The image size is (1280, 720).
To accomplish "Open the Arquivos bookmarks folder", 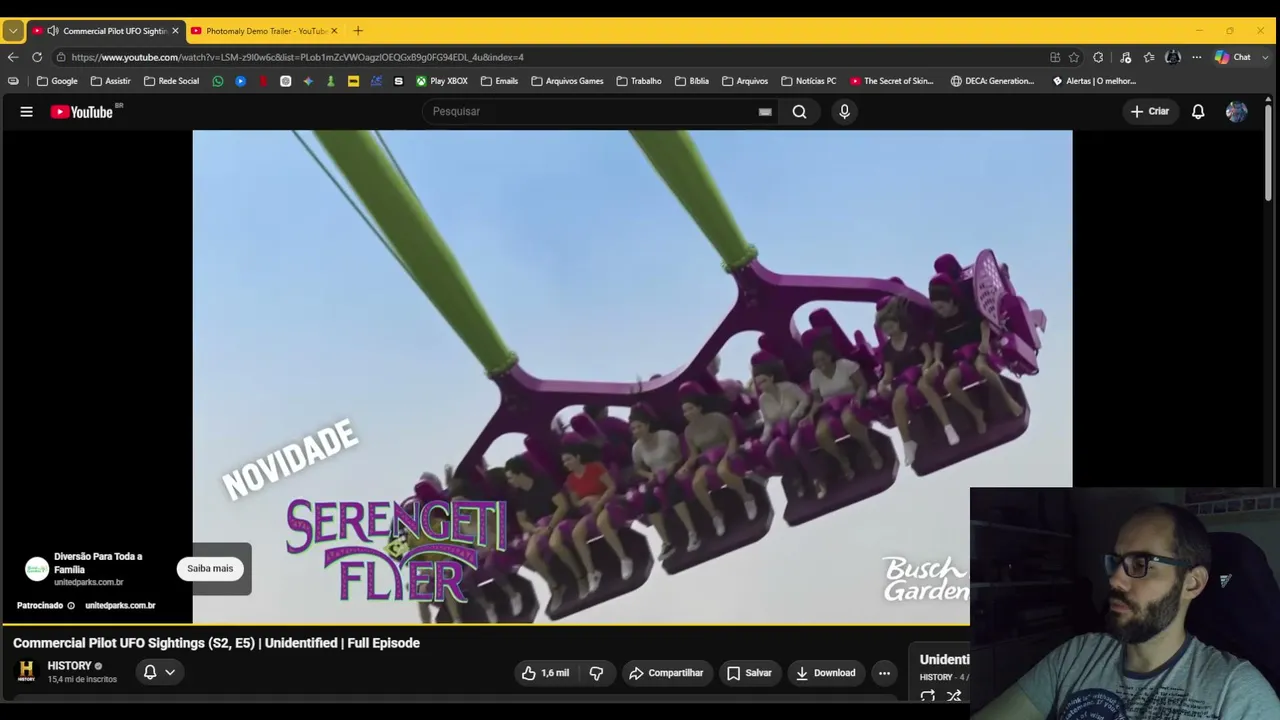I will [745, 81].
